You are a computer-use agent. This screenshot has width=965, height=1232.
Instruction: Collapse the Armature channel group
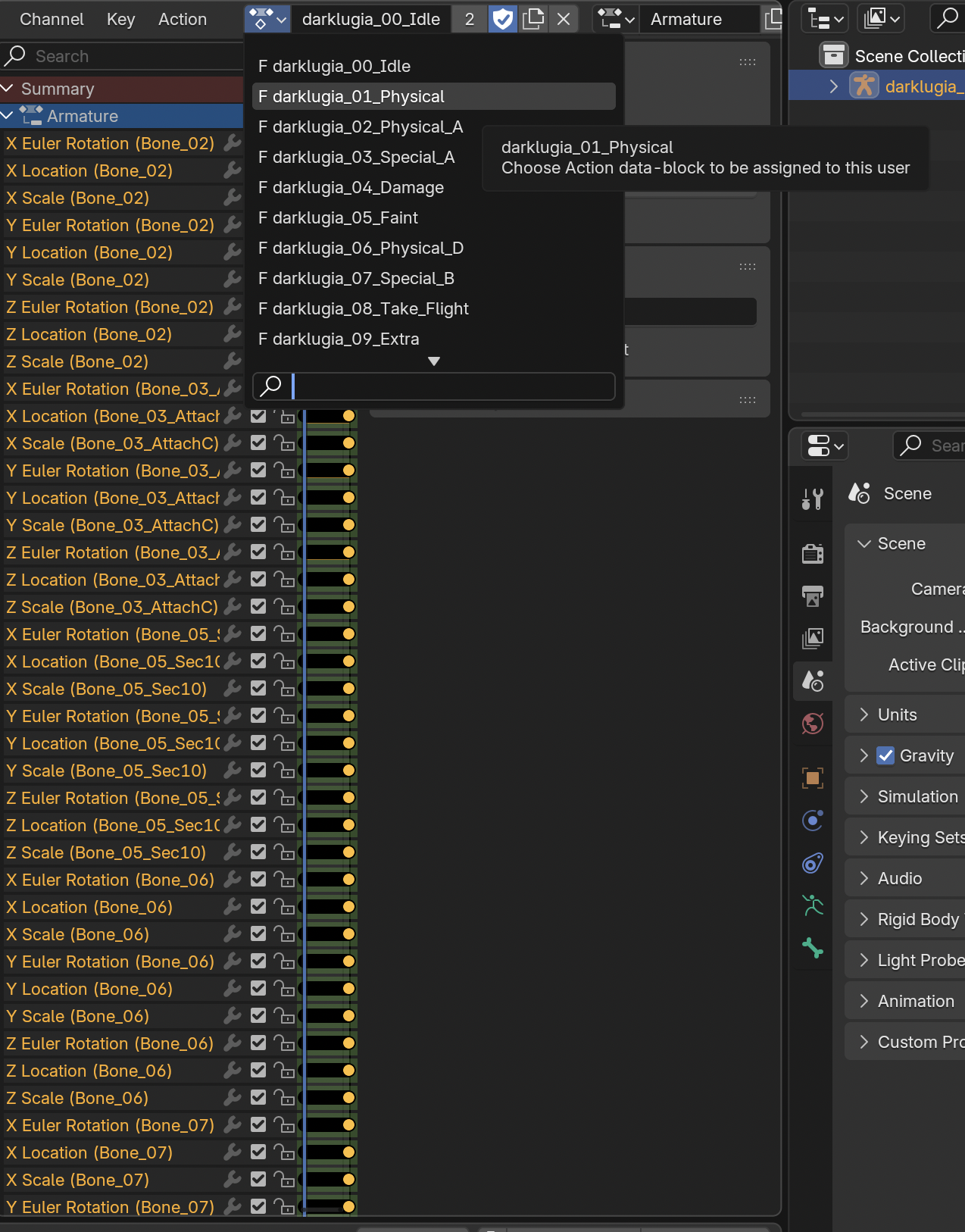(8, 116)
